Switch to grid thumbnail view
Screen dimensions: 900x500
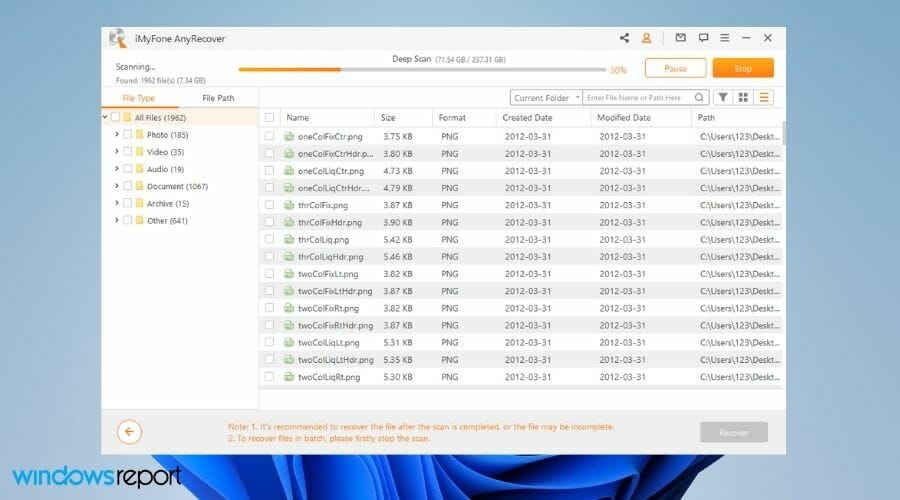(743, 98)
